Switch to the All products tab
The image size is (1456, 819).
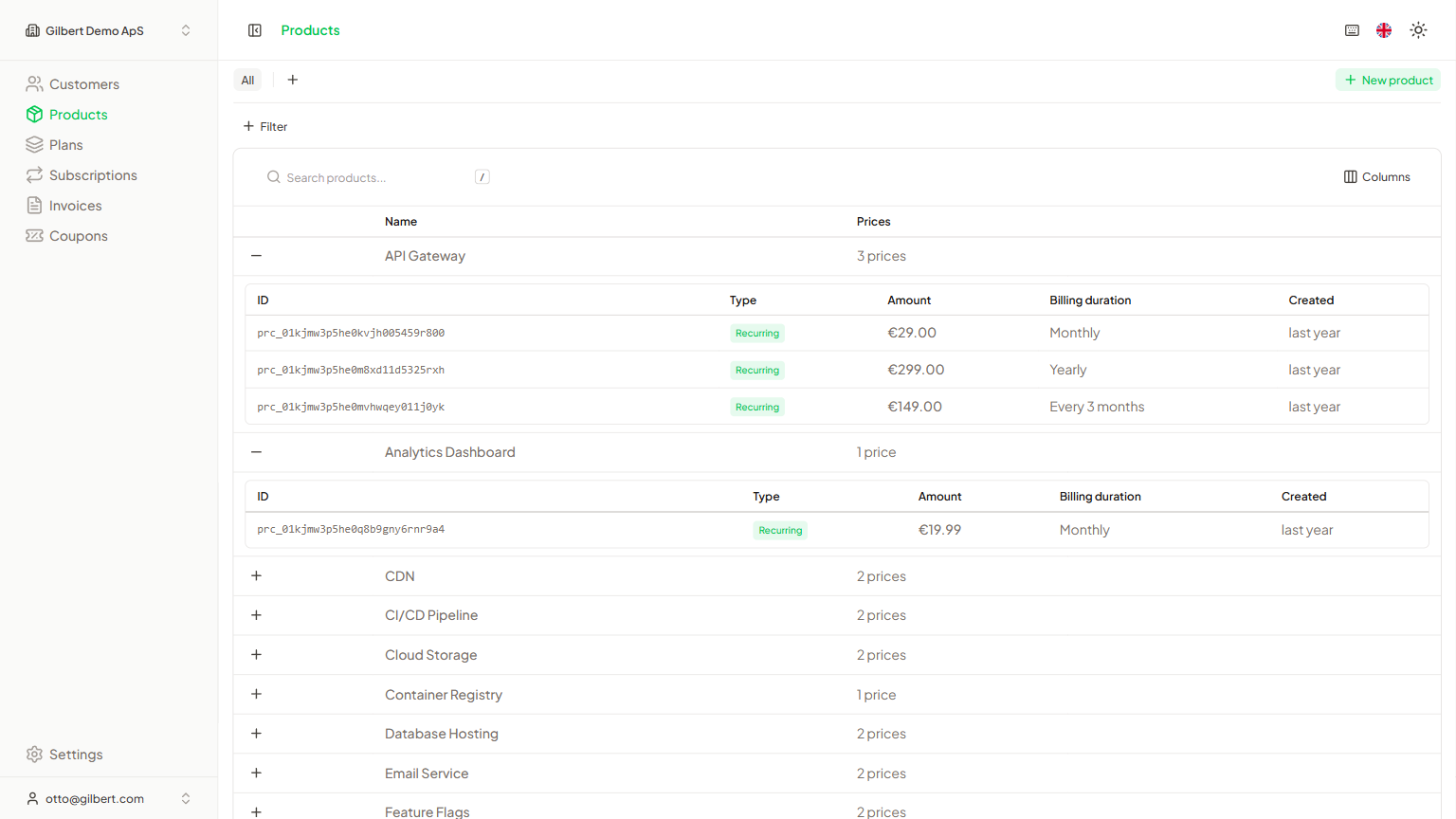247,80
